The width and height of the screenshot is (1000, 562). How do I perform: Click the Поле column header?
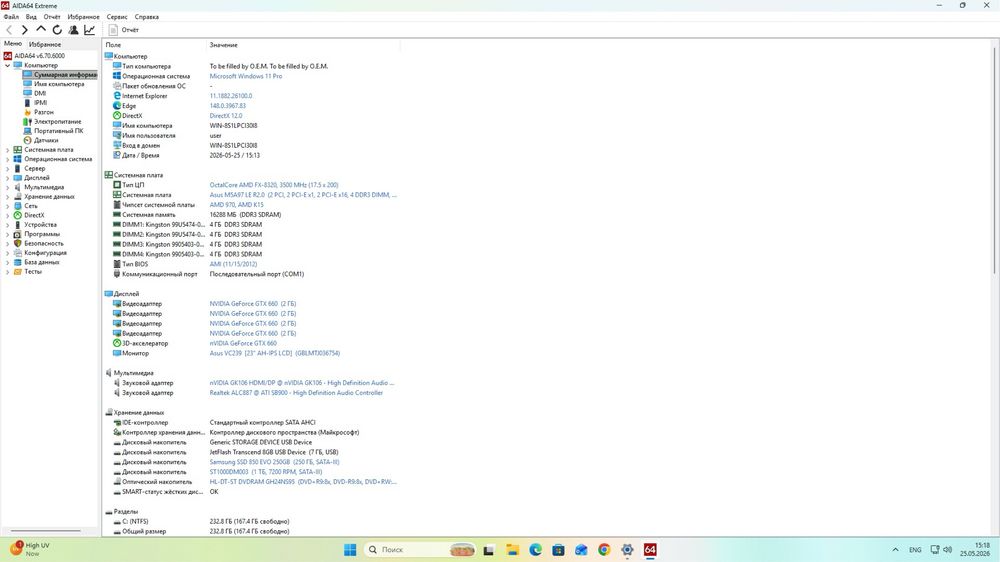pos(155,45)
